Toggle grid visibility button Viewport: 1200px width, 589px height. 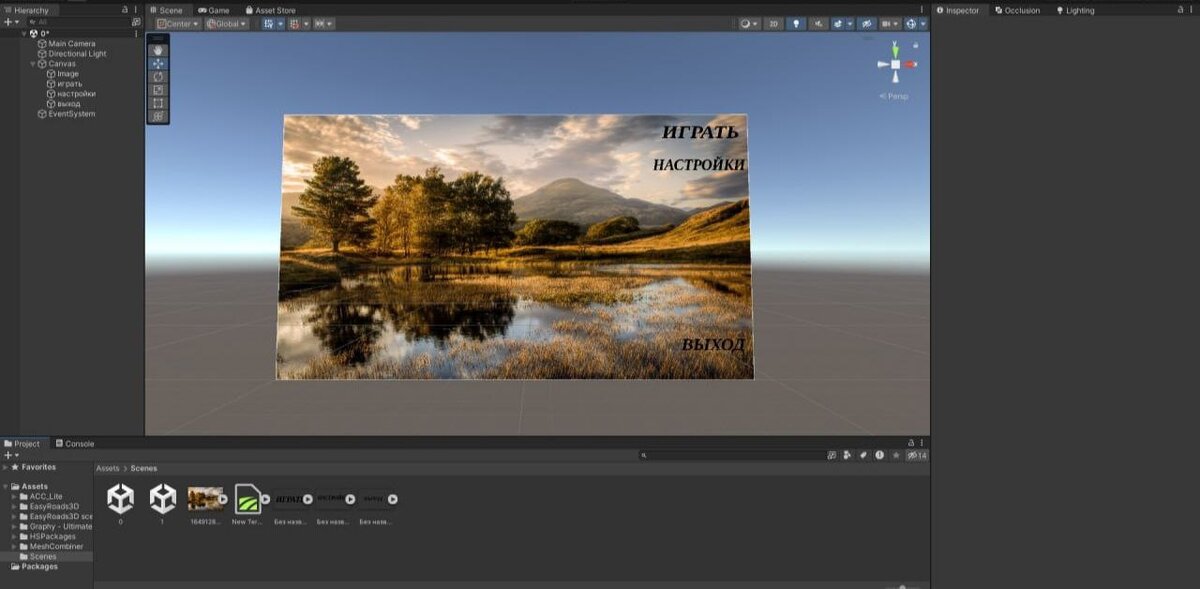[269, 24]
